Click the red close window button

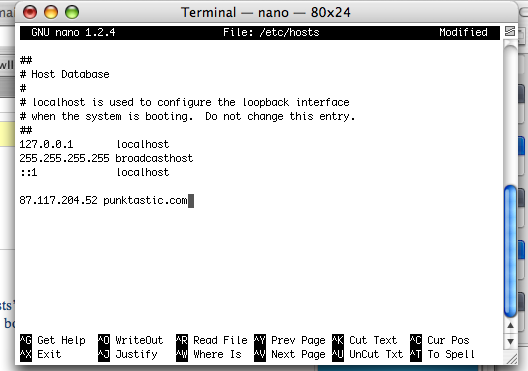coord(30,12)
